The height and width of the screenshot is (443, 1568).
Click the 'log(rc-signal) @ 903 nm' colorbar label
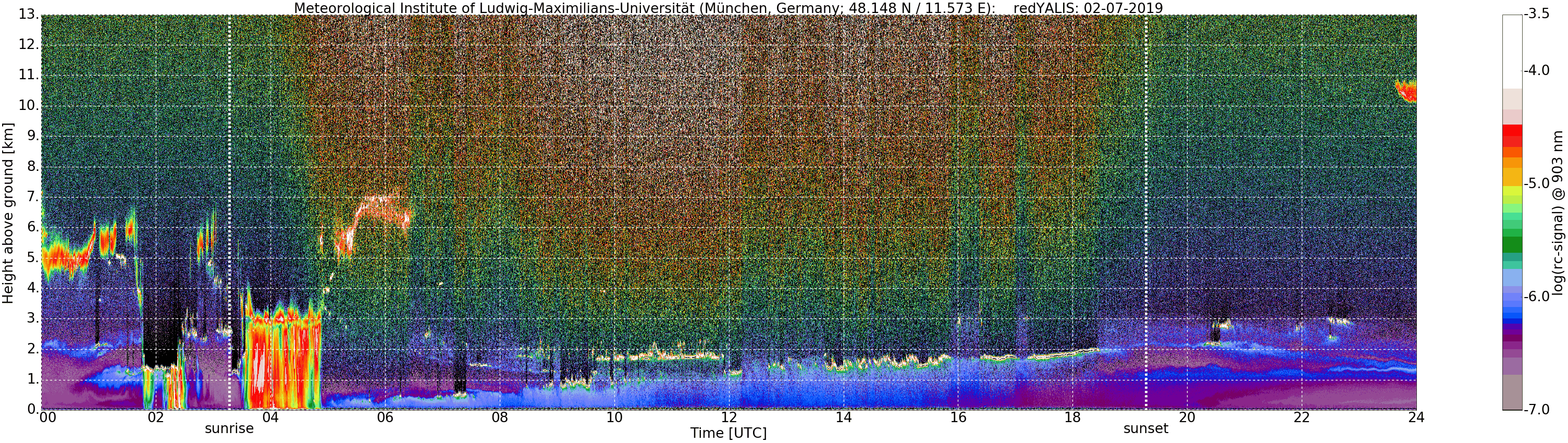[x=1557, y=213]
